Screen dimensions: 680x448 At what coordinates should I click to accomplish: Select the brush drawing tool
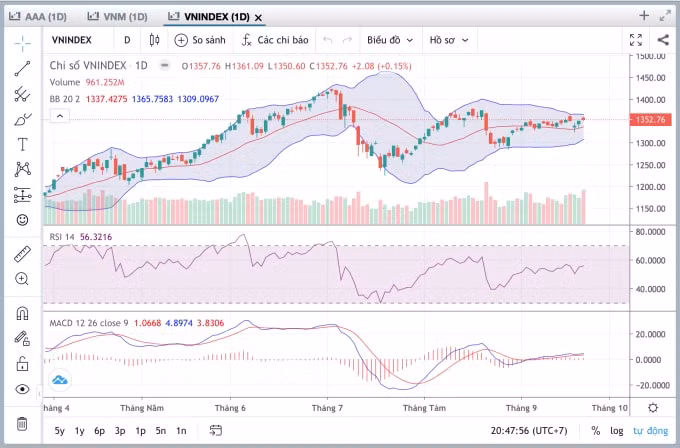[22, 119]
